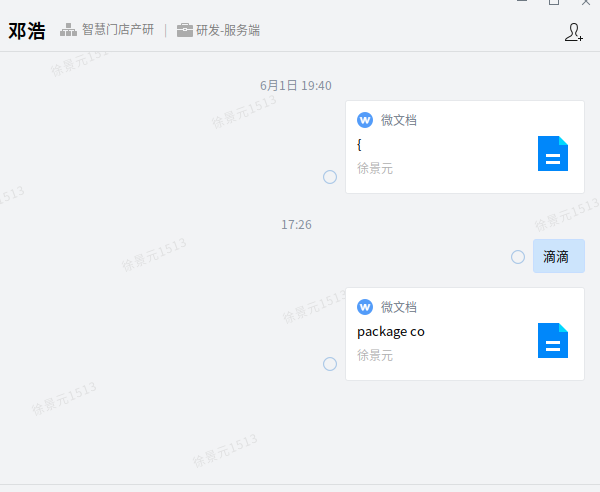Click the blue file icon in "package co" card
This screenshot has height=492, width=600.
point(552,340)
